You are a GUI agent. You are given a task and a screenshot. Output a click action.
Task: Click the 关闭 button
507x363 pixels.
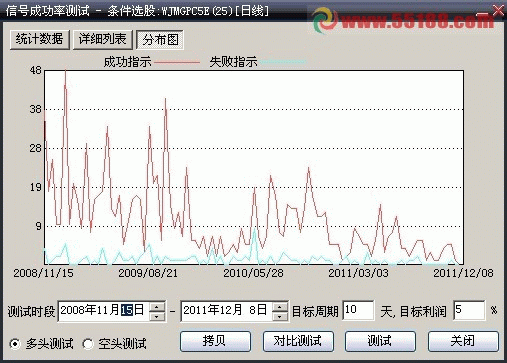(463, 341)
